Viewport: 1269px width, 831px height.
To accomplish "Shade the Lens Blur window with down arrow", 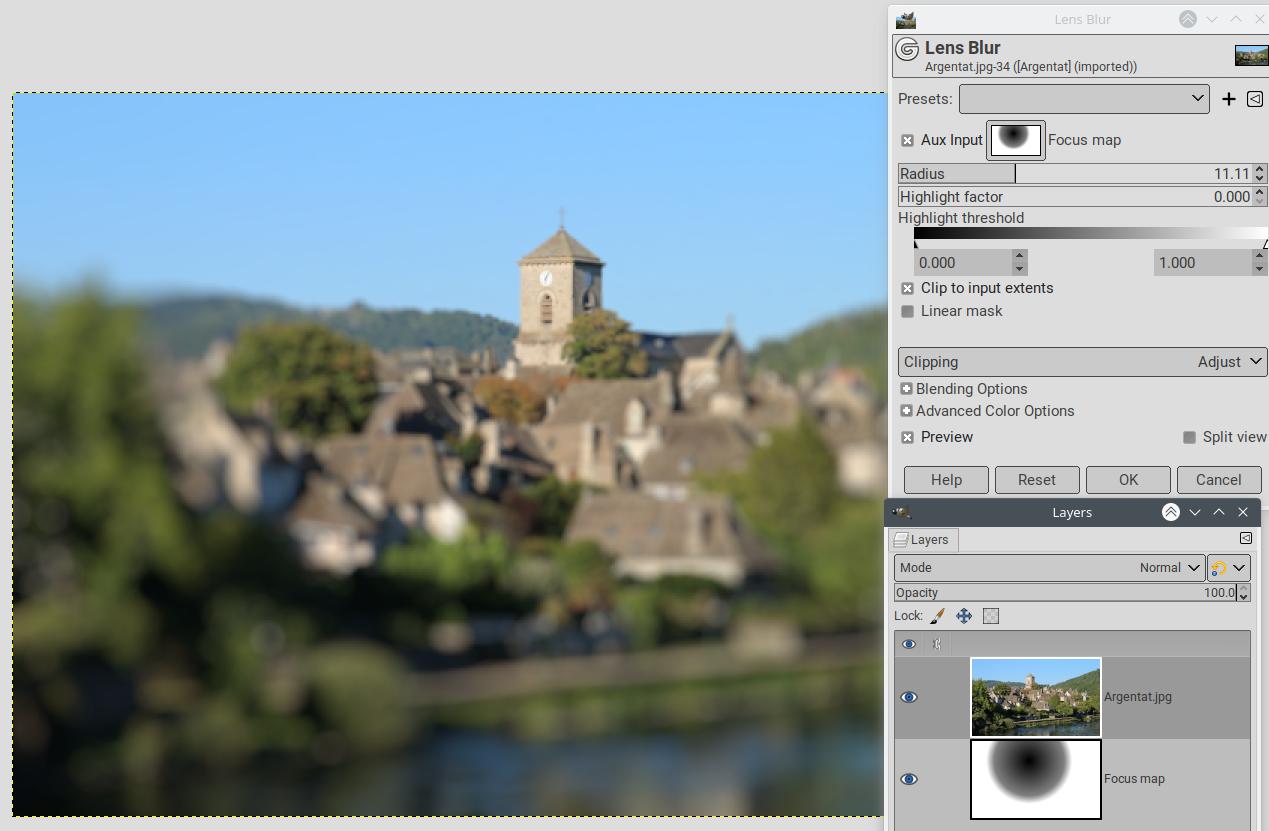I will [x=1212, y=19].
